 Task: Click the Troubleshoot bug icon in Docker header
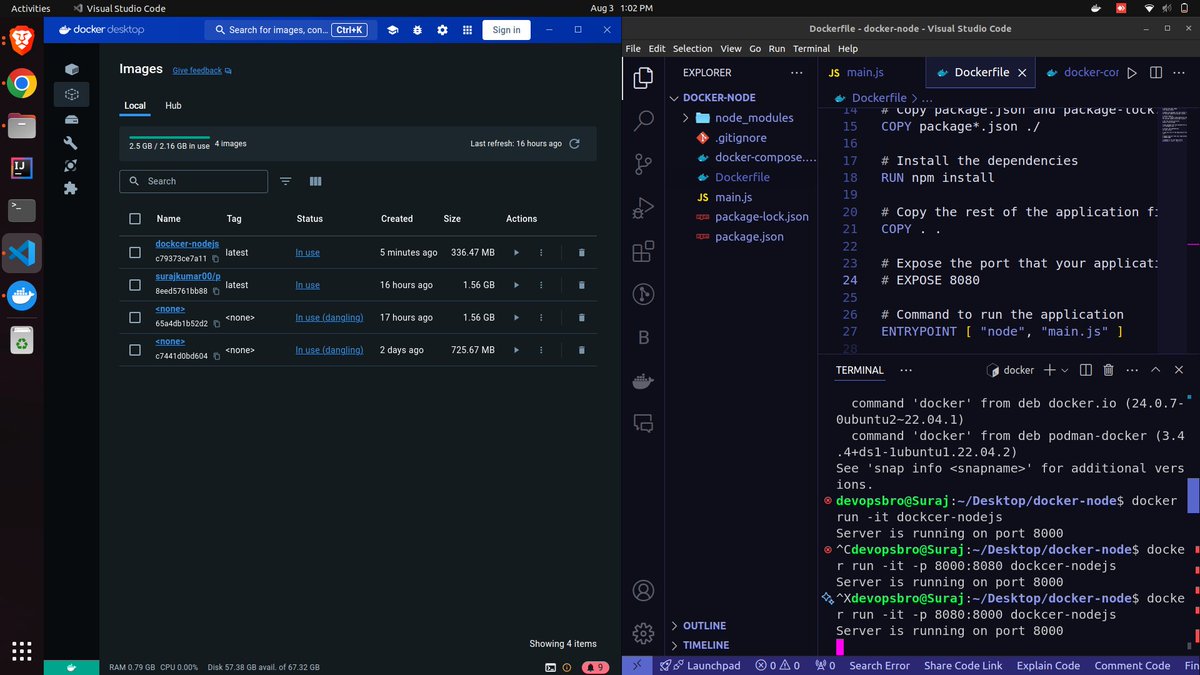(418, 30)
